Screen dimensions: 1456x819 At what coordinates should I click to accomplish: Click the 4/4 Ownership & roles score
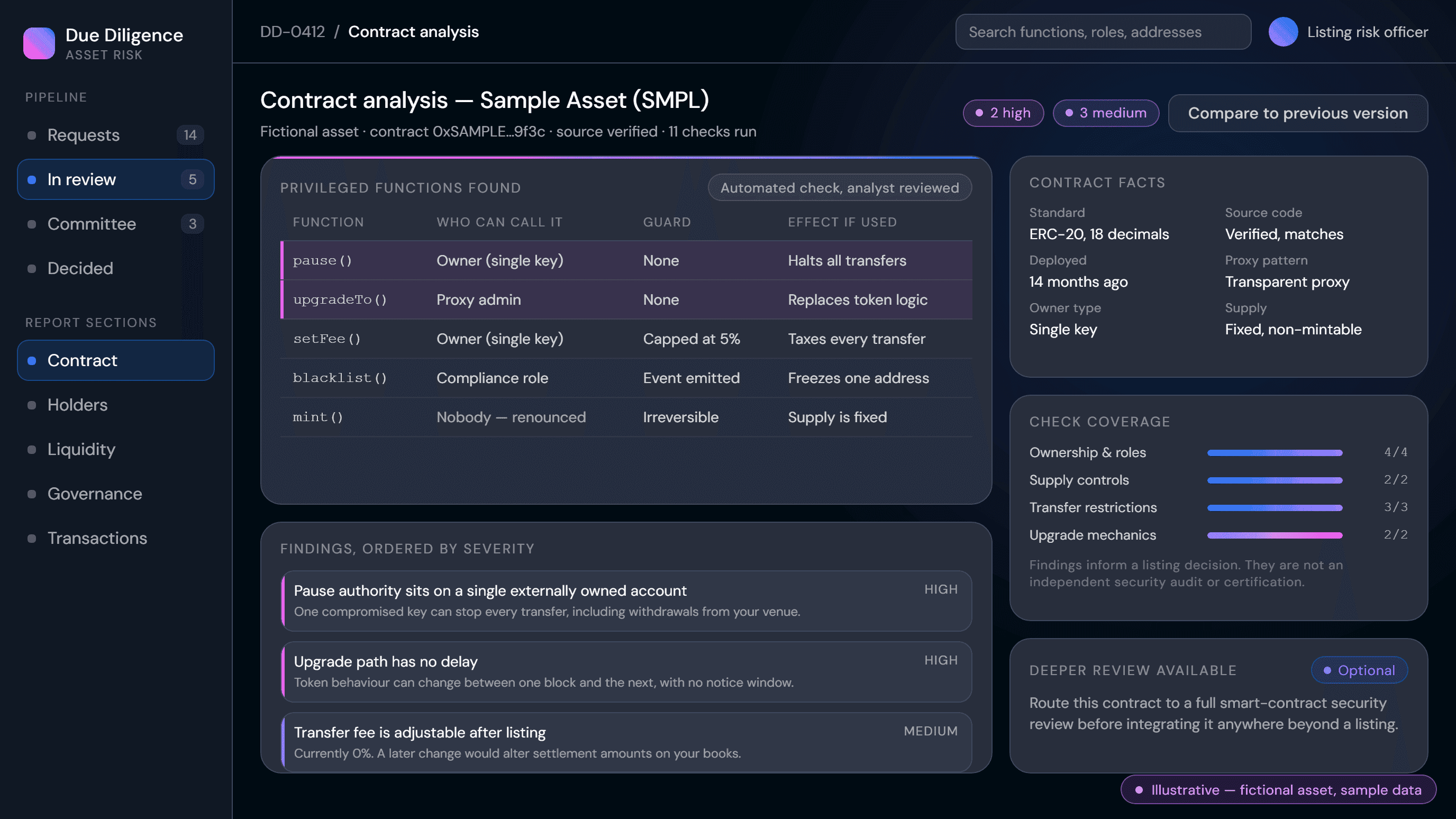pyautogui.click(x=1396, y=452)
